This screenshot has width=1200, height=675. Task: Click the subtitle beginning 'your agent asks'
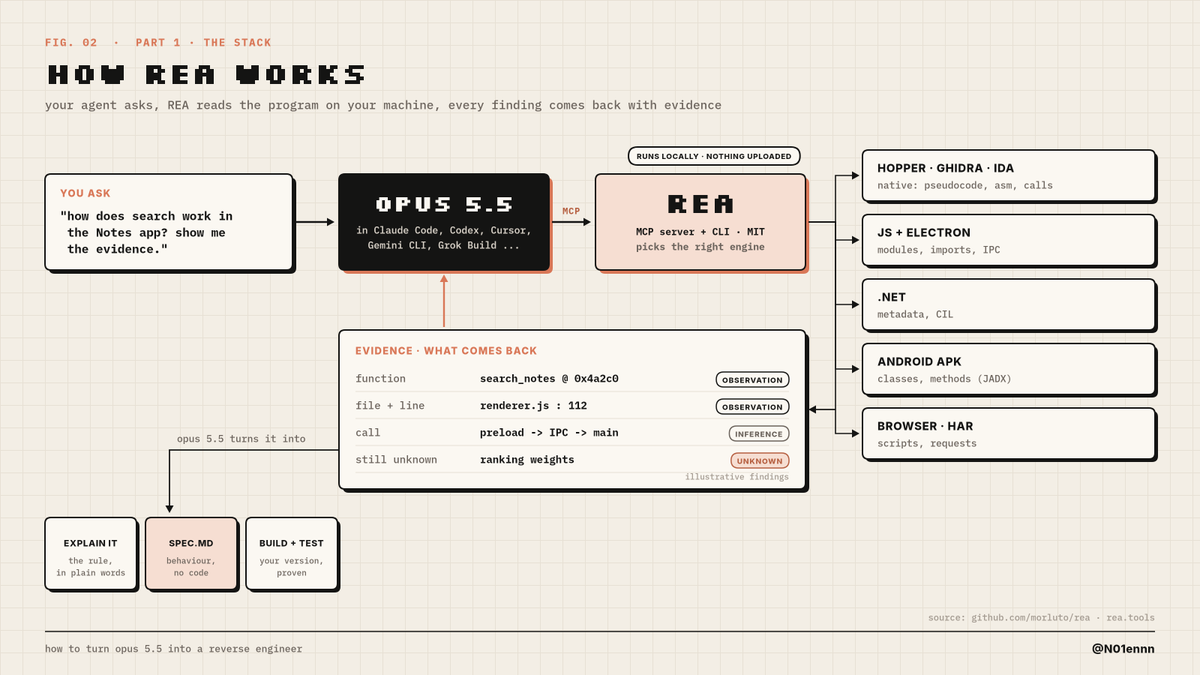(383, 105)
